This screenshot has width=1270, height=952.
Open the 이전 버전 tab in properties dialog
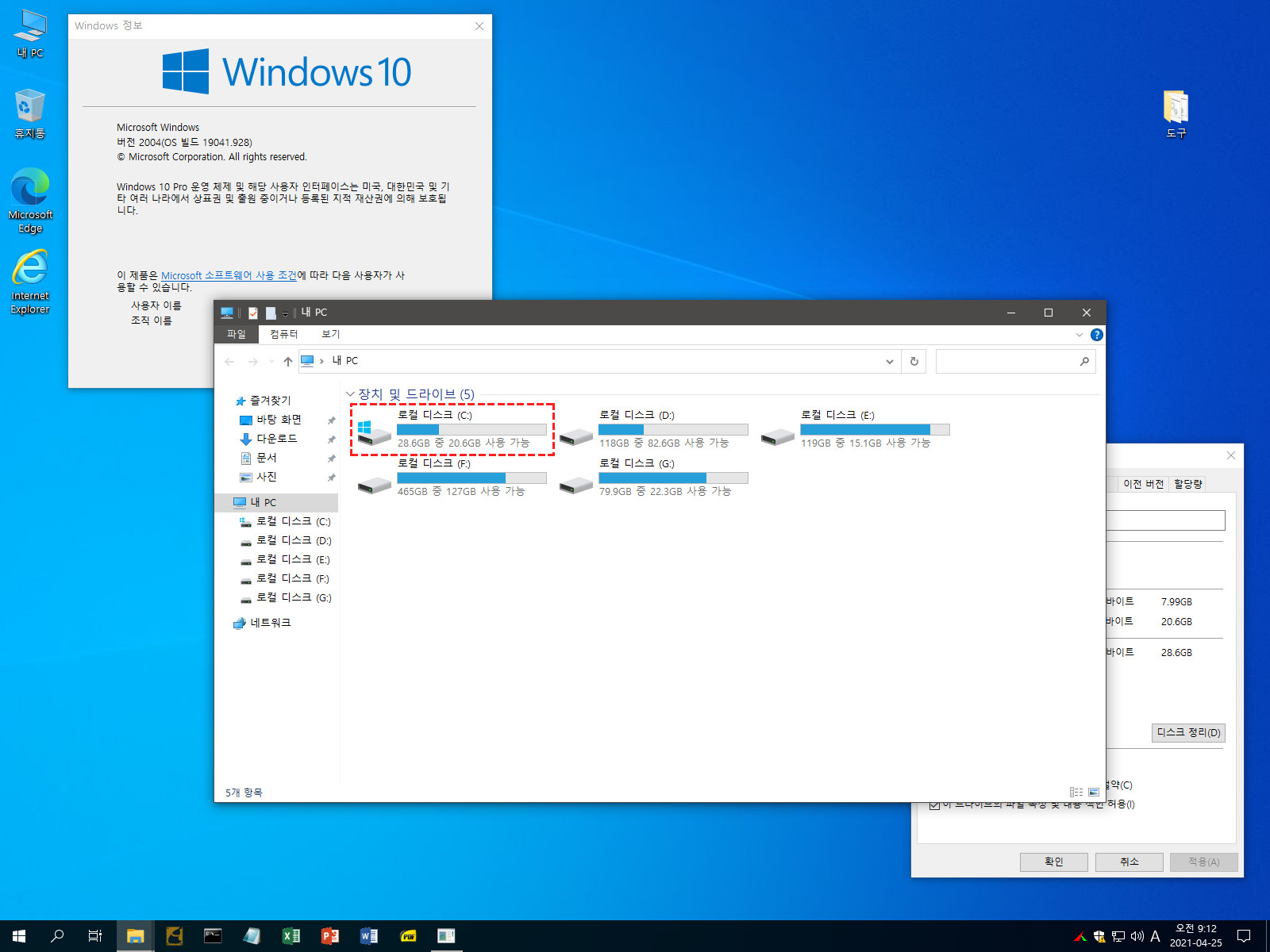click(x=1143, y=484)
